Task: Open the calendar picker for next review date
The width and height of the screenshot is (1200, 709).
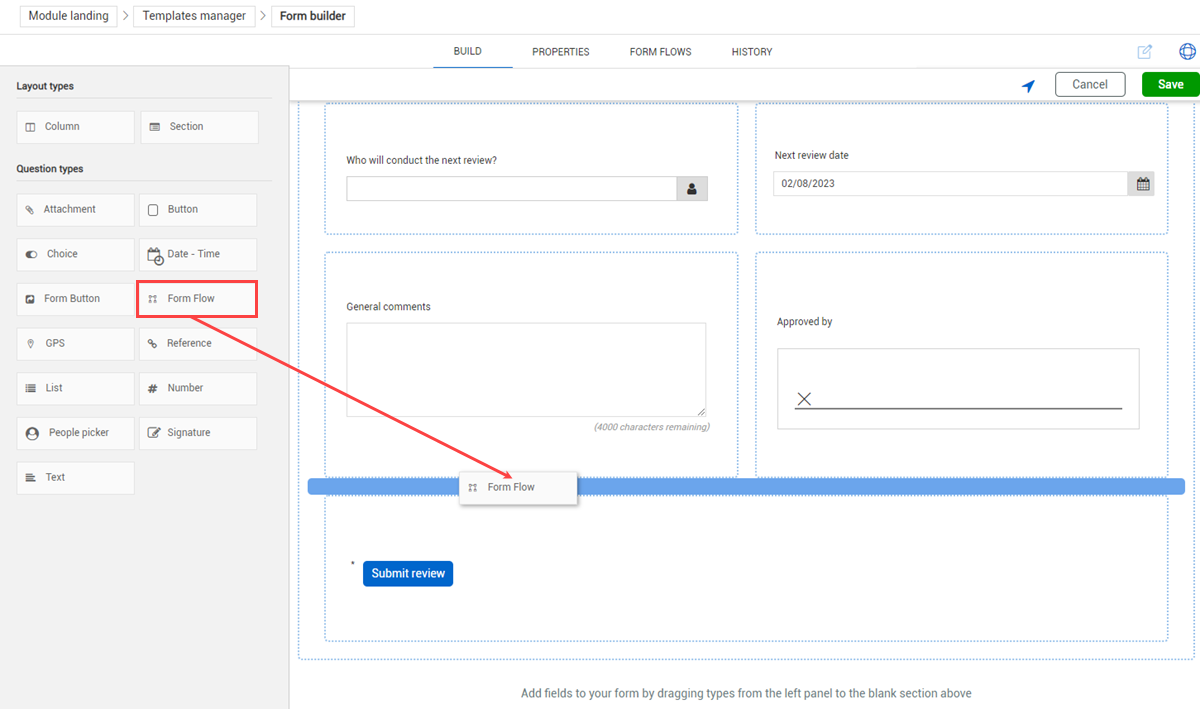Action: 1142,184
